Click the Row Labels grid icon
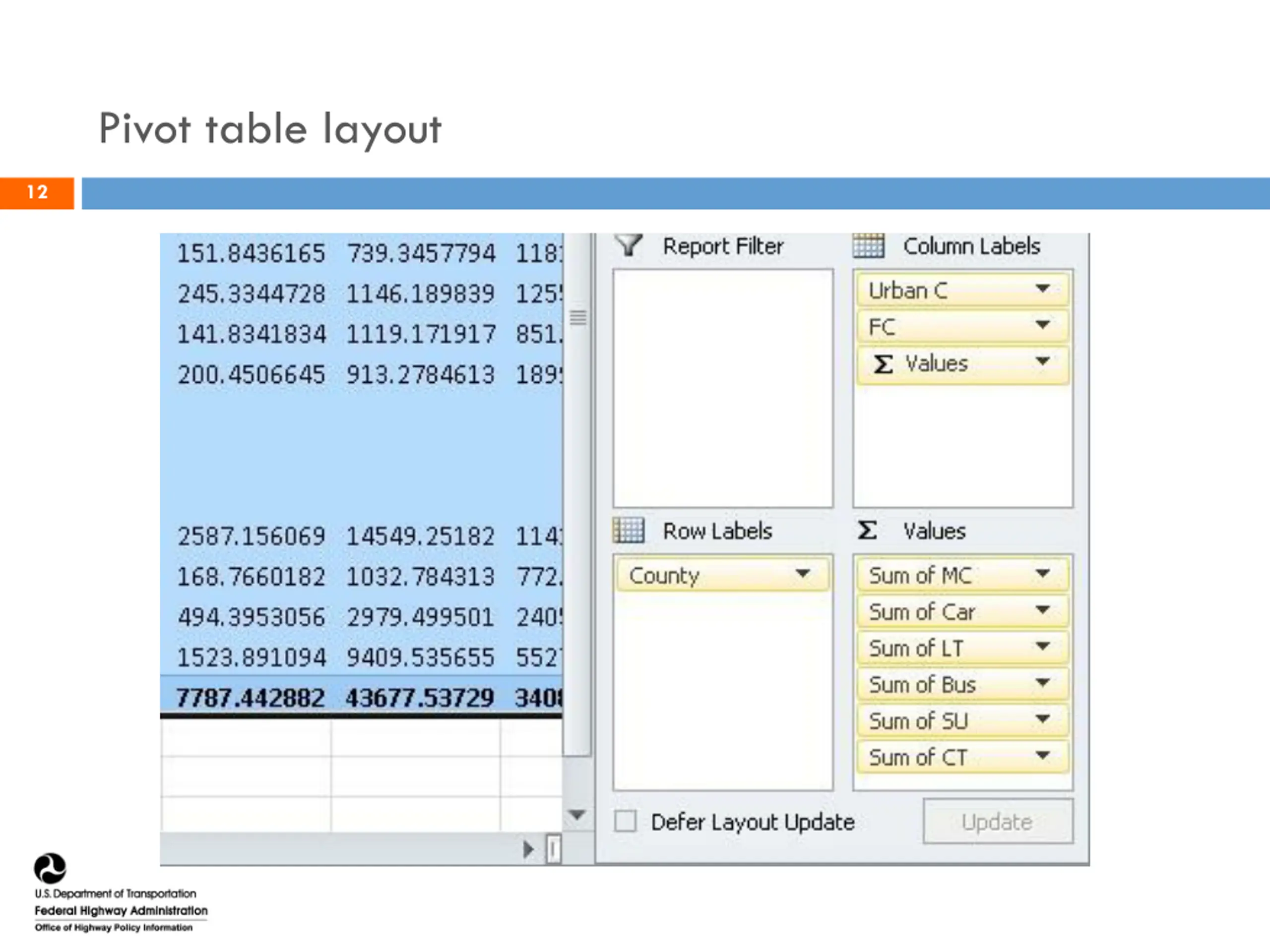Viewport: 1270px width, 952px height. pos(628,530)
